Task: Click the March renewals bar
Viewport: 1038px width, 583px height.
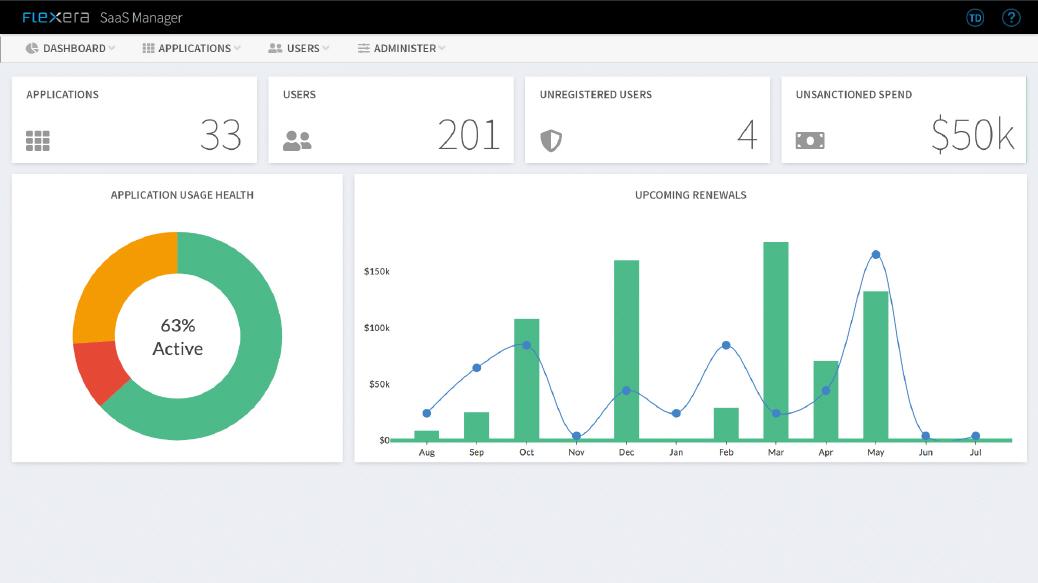Action: click(776, 340)
